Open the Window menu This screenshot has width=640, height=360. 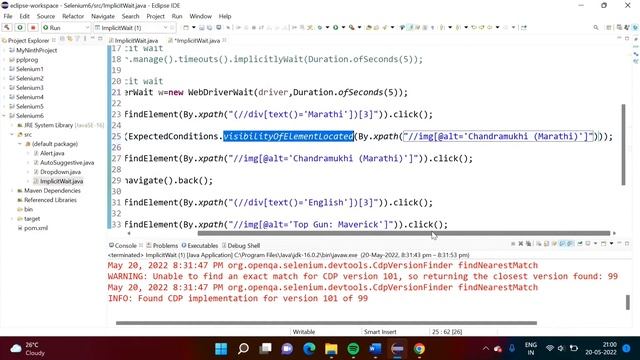(200, 16)
